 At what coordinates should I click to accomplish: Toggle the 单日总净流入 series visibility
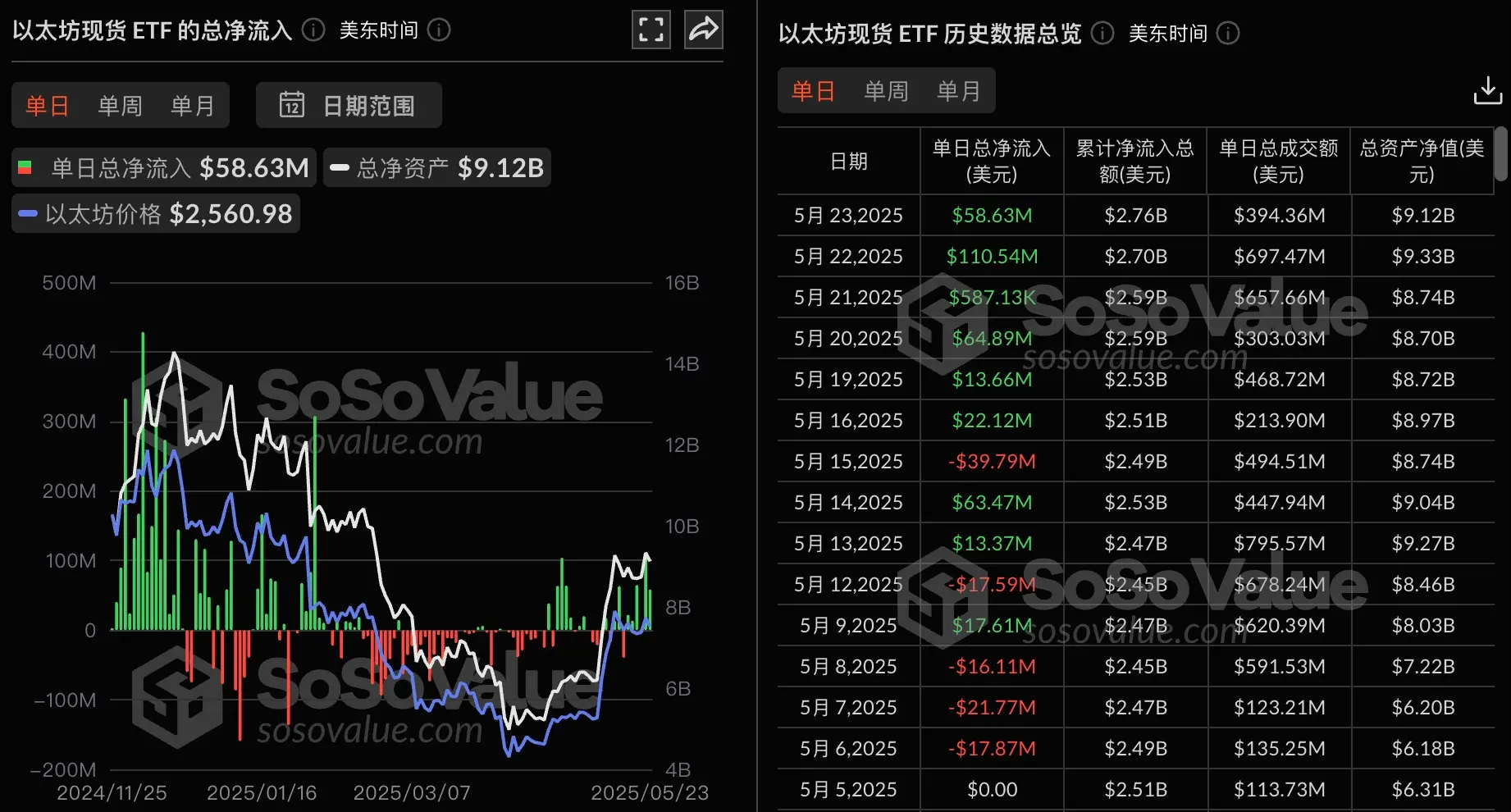tap(162, 167)
